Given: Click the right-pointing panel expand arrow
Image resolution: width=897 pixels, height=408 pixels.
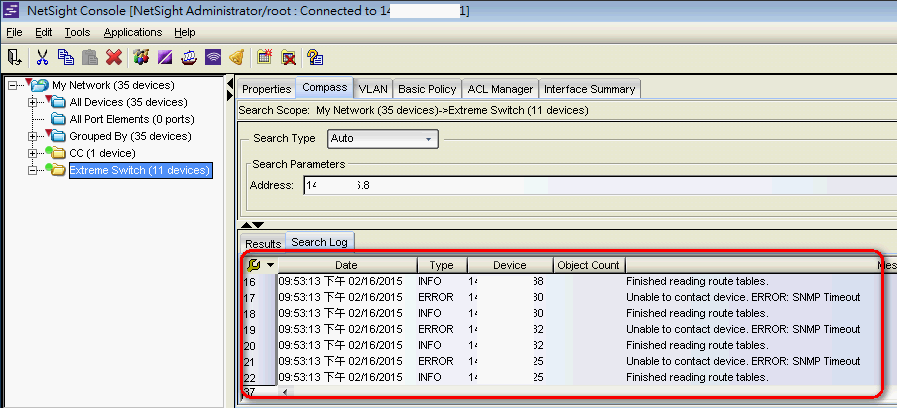Looking at the screenshot, I should click(x=231, y=95).
